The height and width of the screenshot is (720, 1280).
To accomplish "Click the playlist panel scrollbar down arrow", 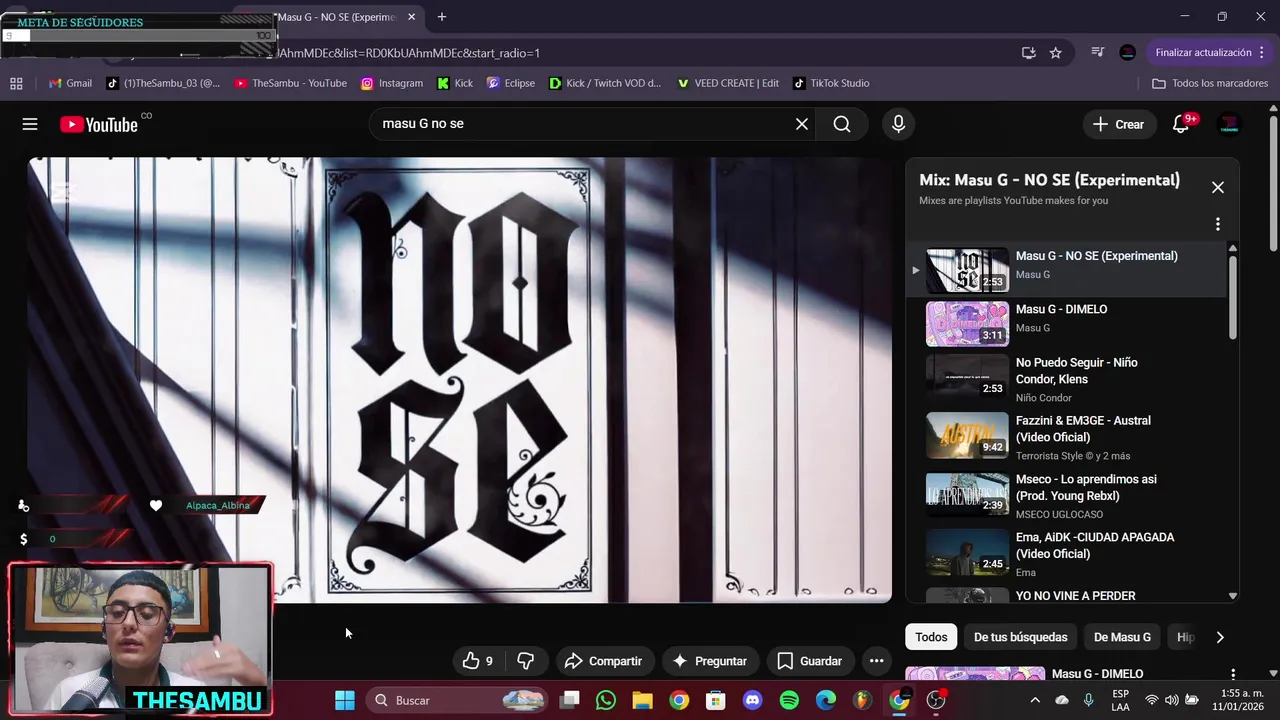I will pos(1233,596).
